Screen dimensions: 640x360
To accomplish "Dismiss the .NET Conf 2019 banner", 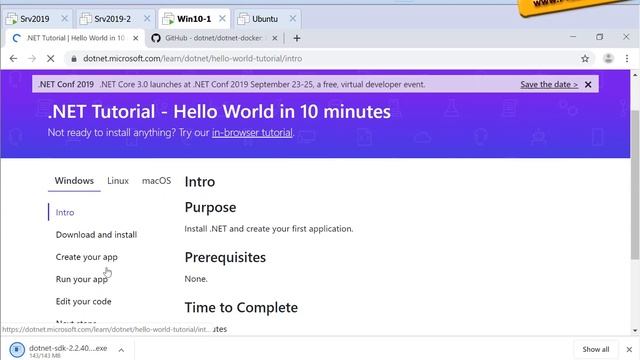I will [x=588, y=84].
